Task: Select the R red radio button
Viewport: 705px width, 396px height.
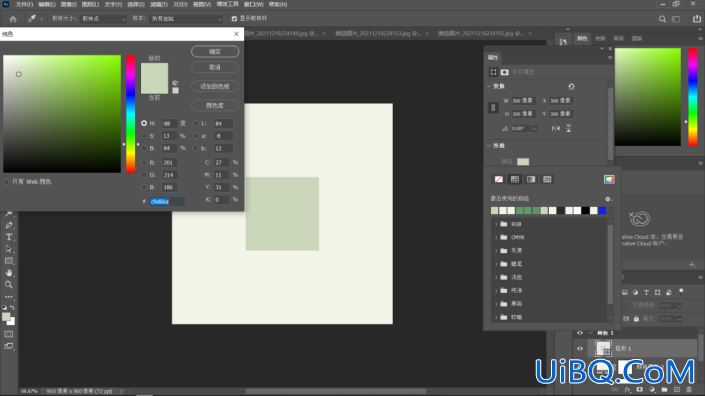Action: pyautogui.click(x=144, y=163)
